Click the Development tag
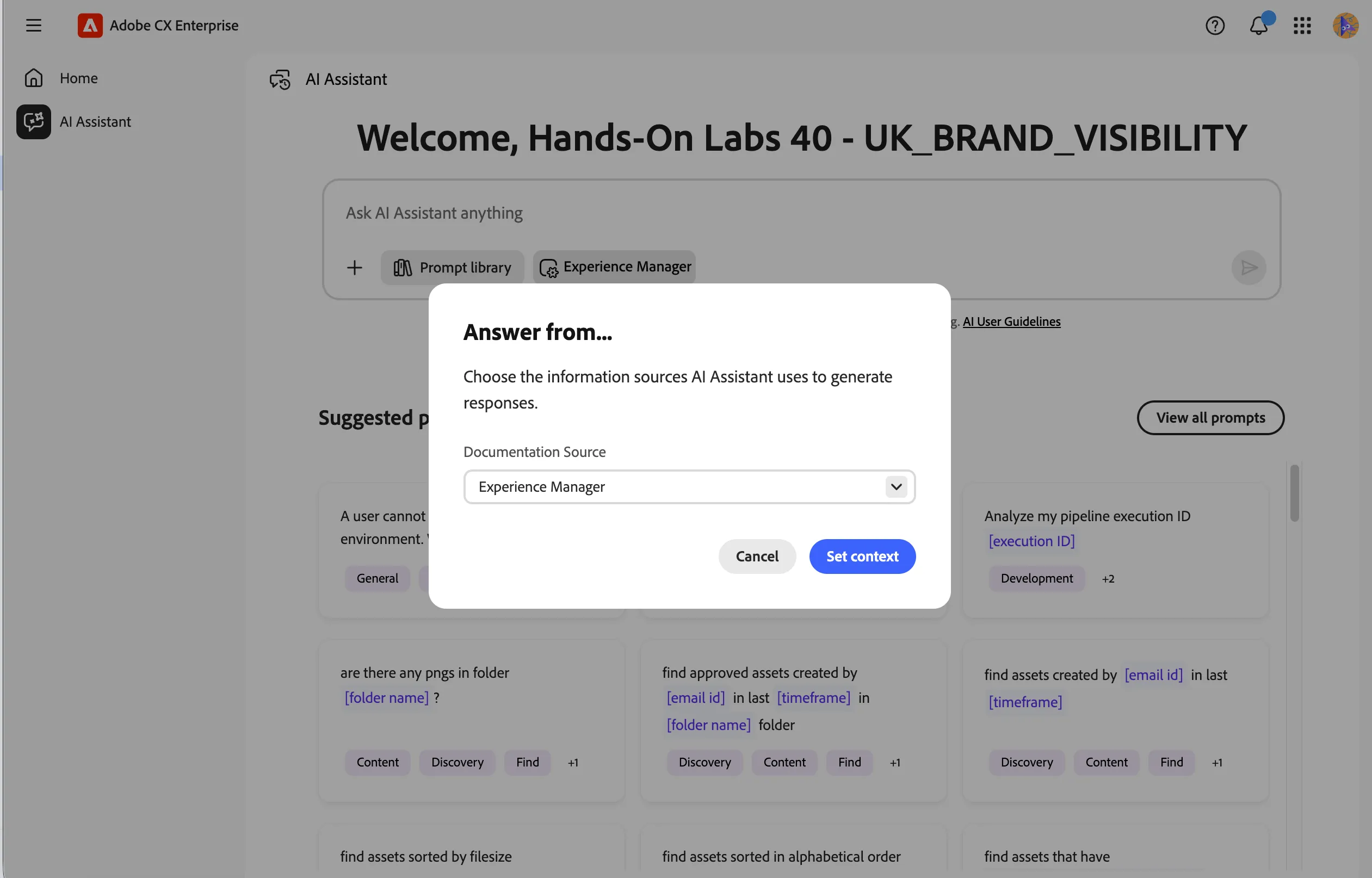 pyautogui.click(x=1036, y=578)
